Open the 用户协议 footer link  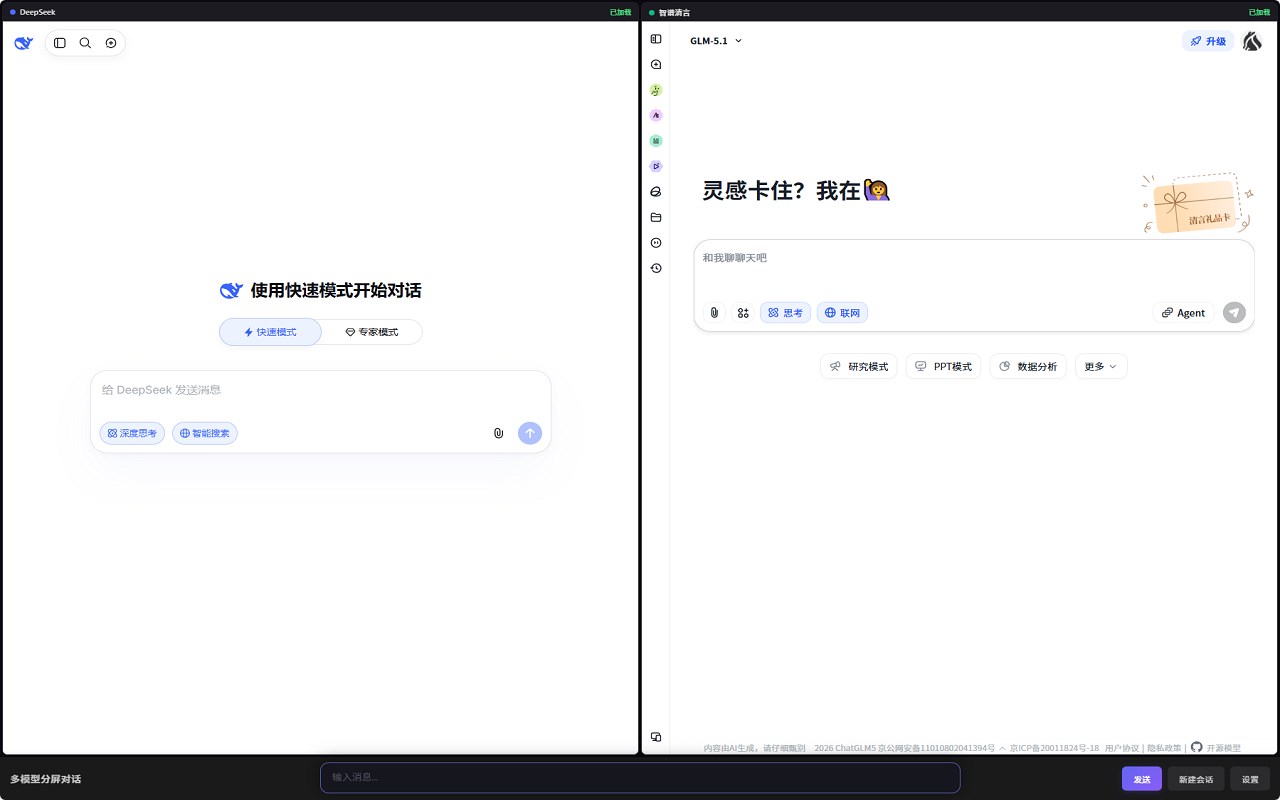[x=1122, y=748]
